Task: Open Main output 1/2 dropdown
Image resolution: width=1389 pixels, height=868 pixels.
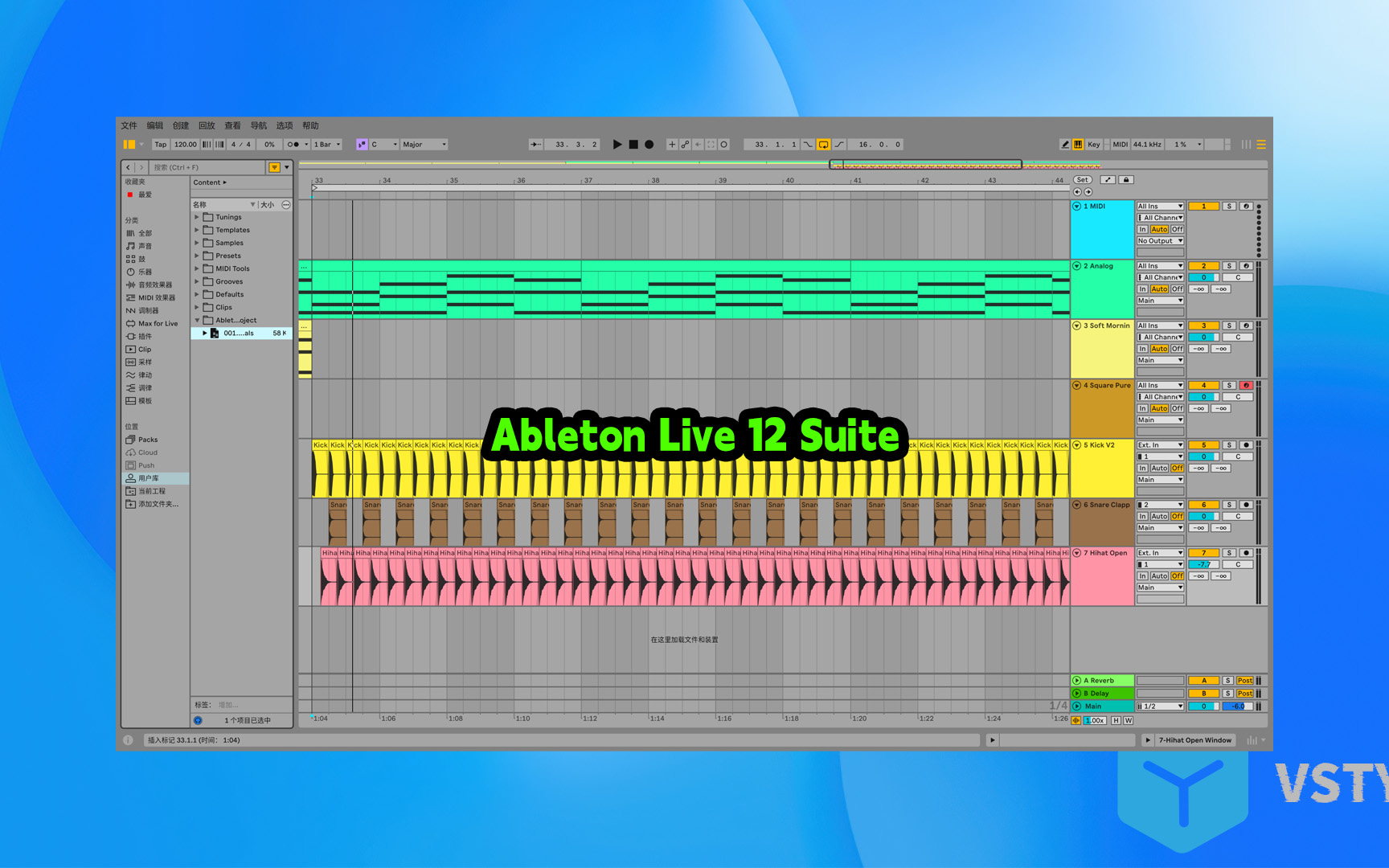Action: (1160, 706)
